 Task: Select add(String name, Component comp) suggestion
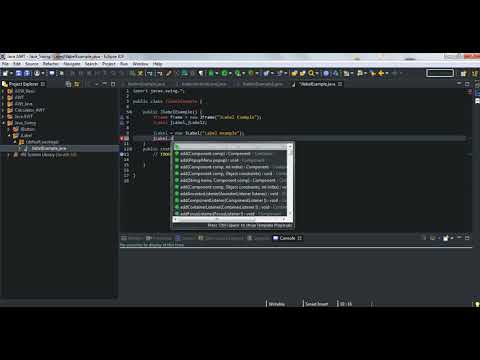(230, 180)
